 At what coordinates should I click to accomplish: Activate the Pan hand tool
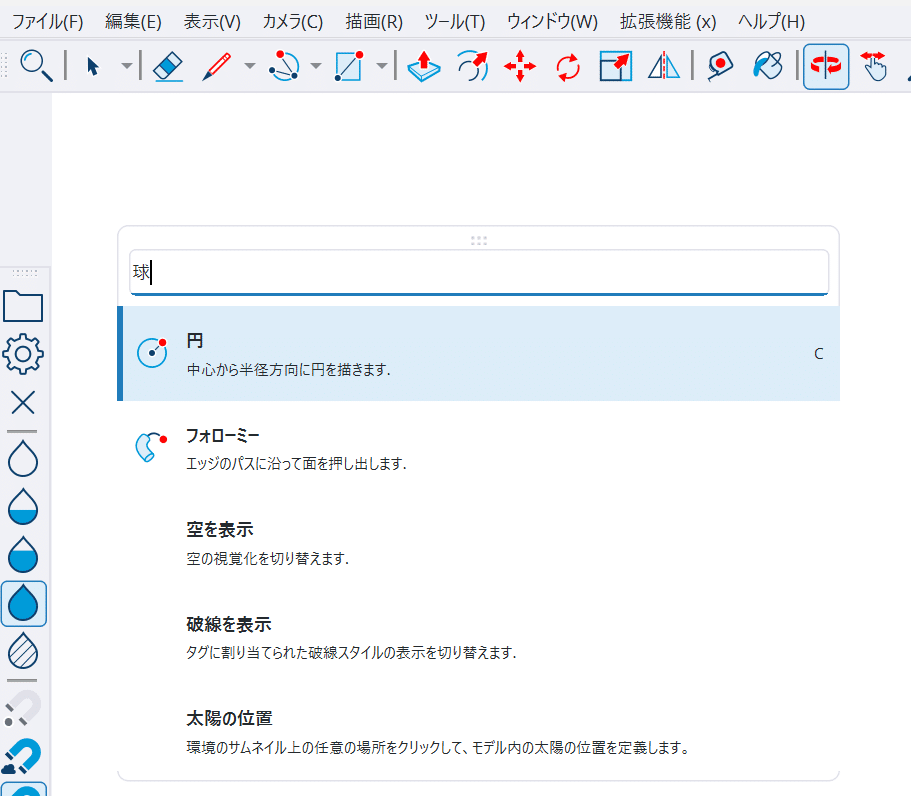click(x=874, y=66)
